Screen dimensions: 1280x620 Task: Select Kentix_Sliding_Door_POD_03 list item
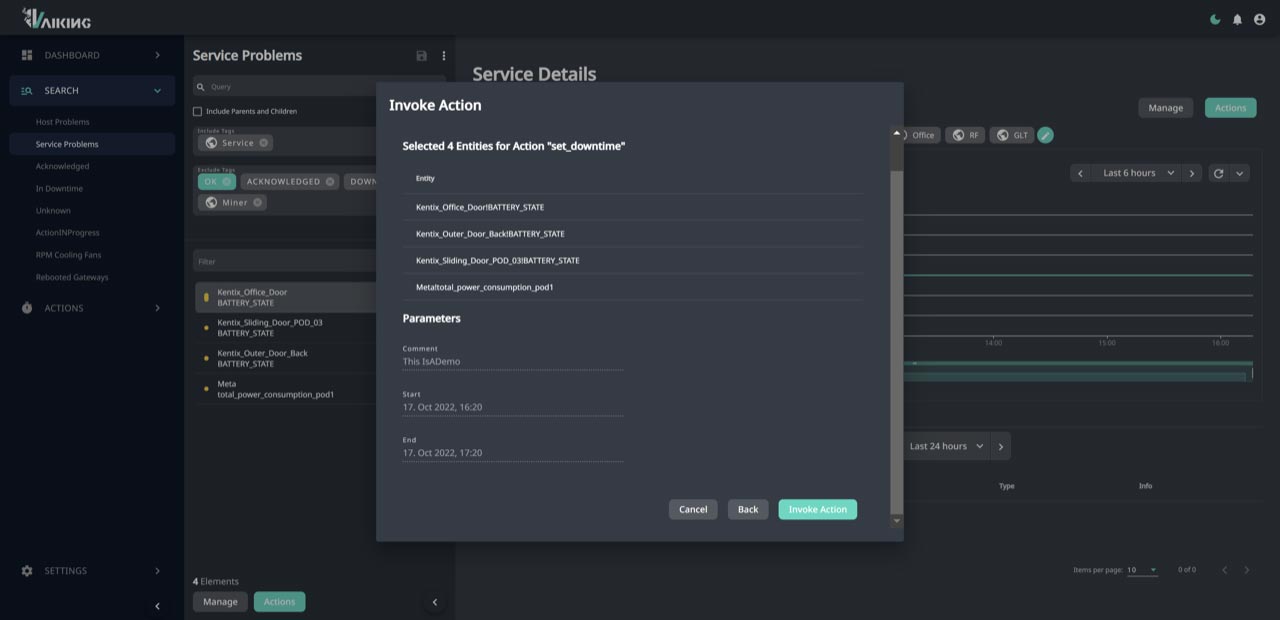pyautogui.click(x=286, y=328)
